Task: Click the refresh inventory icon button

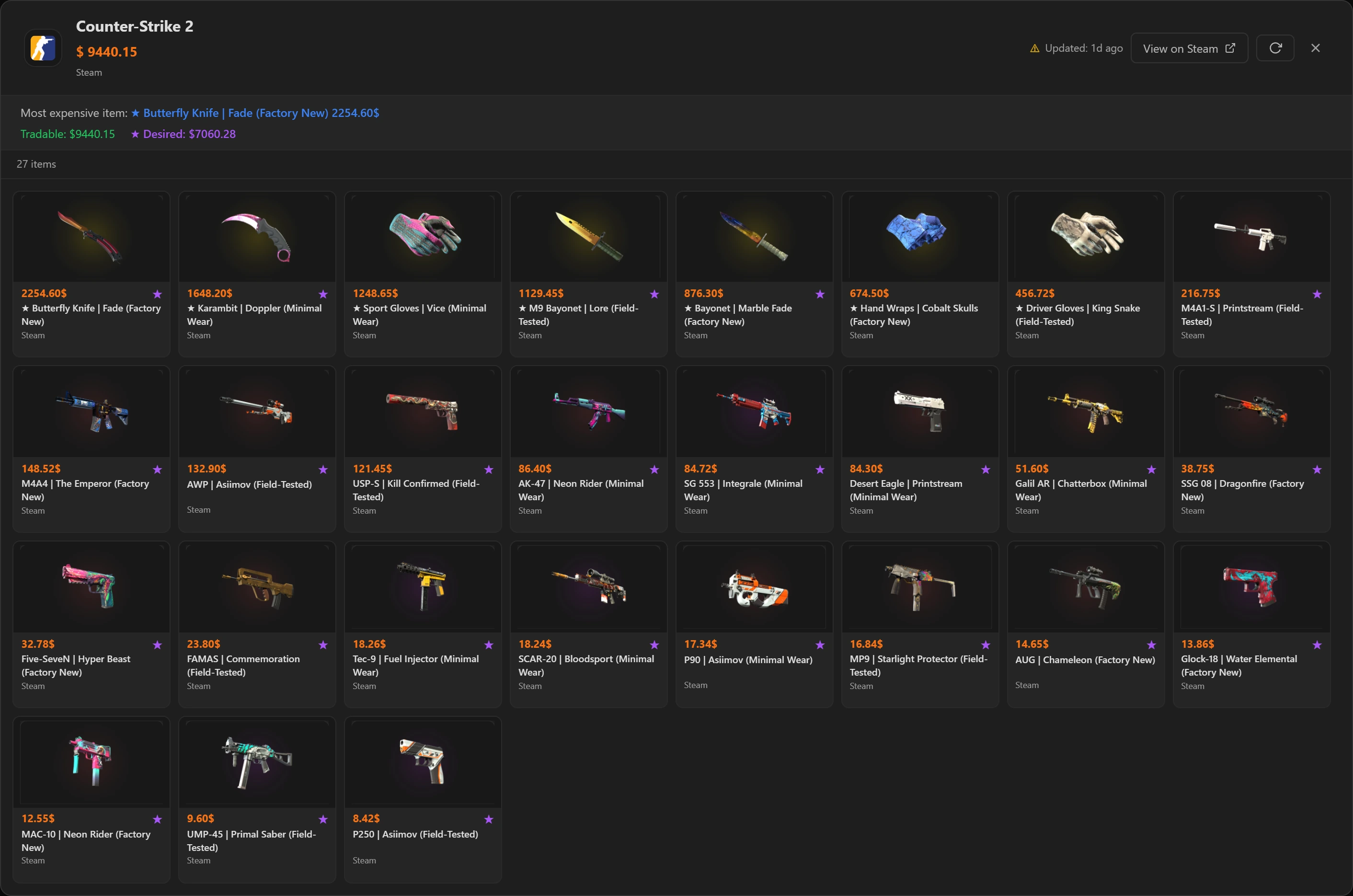Action: [1275, 48]
